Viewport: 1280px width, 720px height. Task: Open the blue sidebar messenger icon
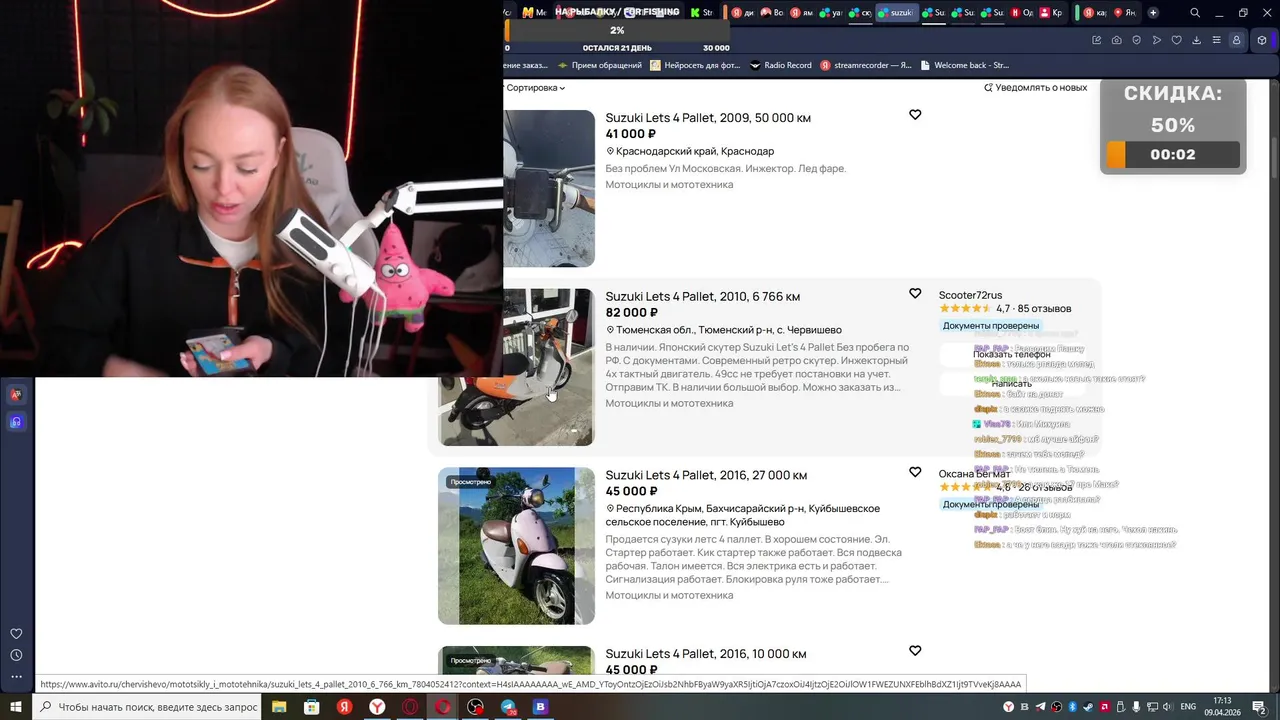[x=16, y=422]
